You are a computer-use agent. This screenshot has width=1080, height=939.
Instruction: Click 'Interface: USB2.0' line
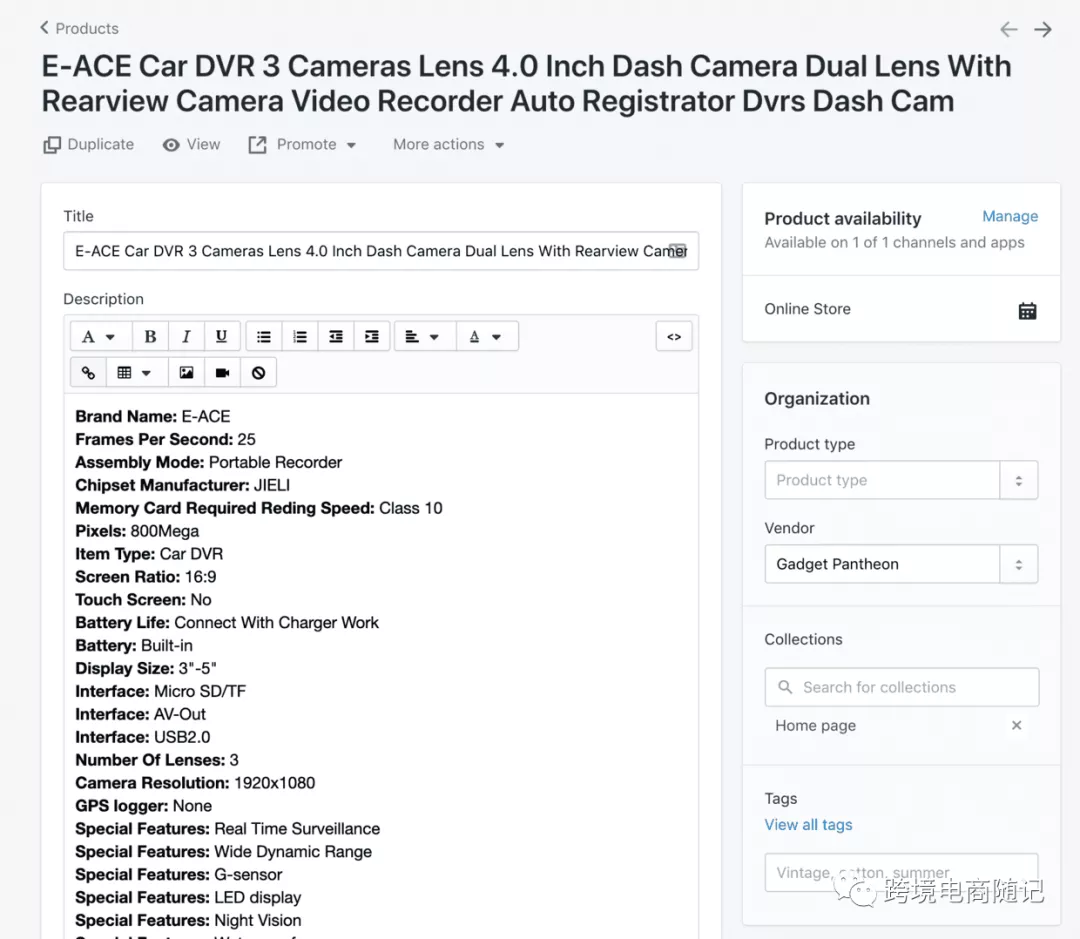click(143, 737)
